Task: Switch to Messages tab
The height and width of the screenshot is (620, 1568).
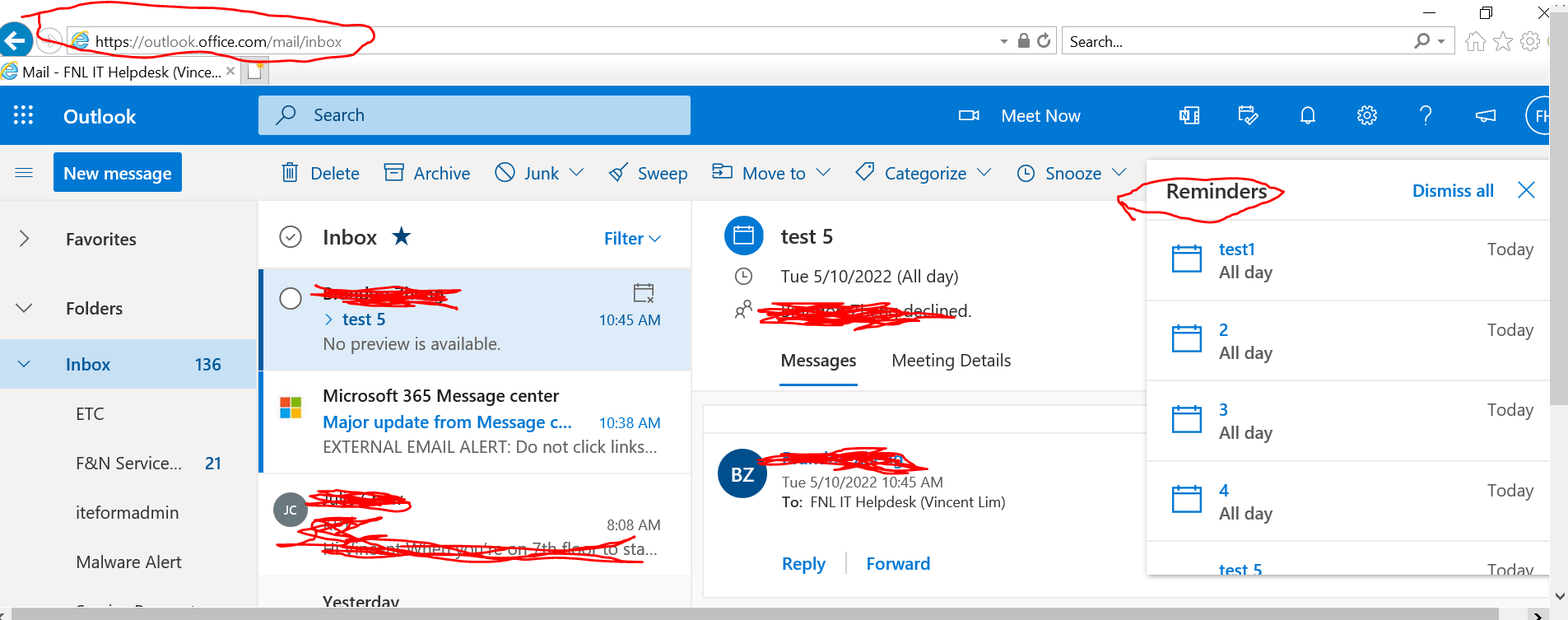Action: [x=818, y=361]
